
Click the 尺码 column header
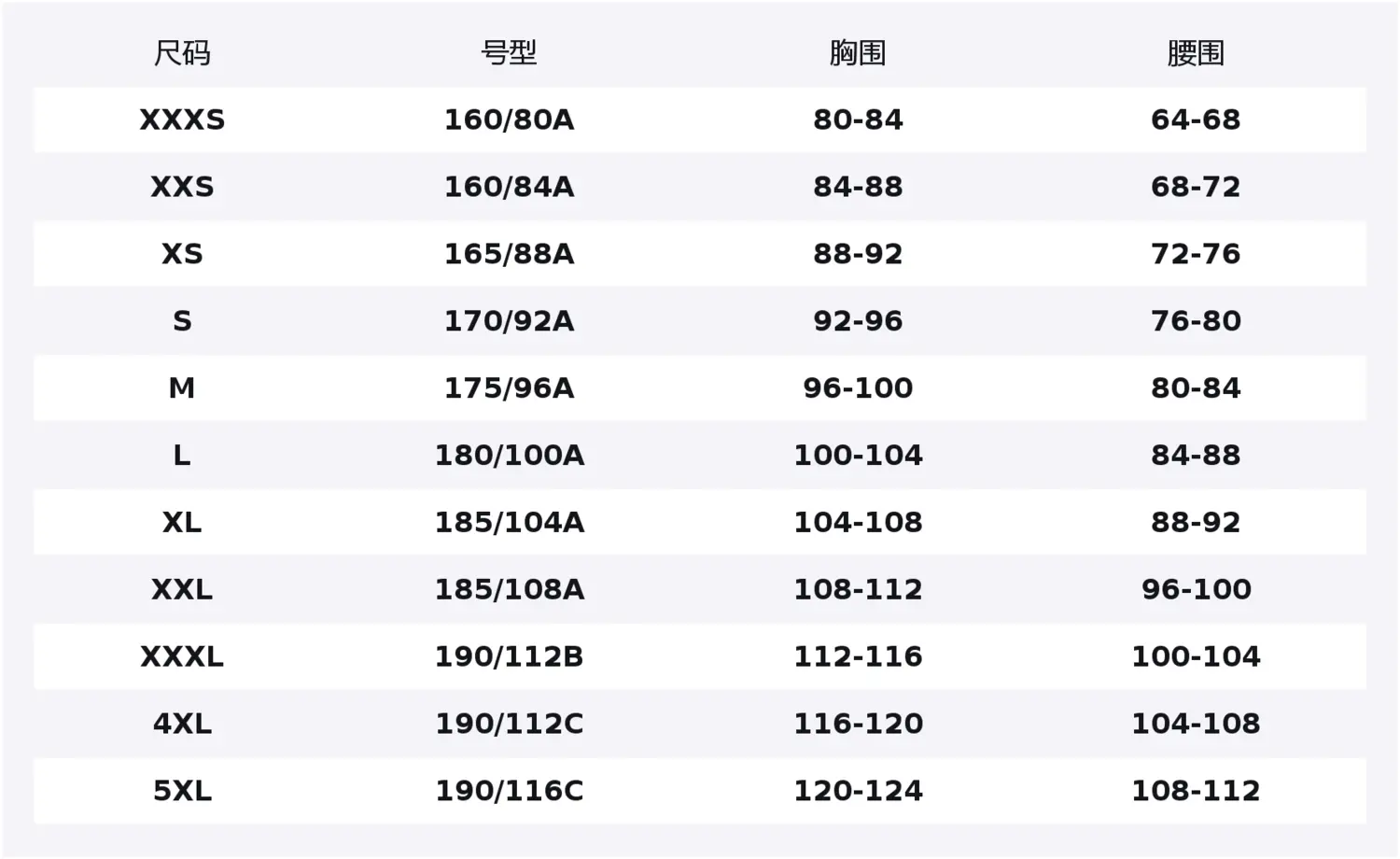click(182, 53)
